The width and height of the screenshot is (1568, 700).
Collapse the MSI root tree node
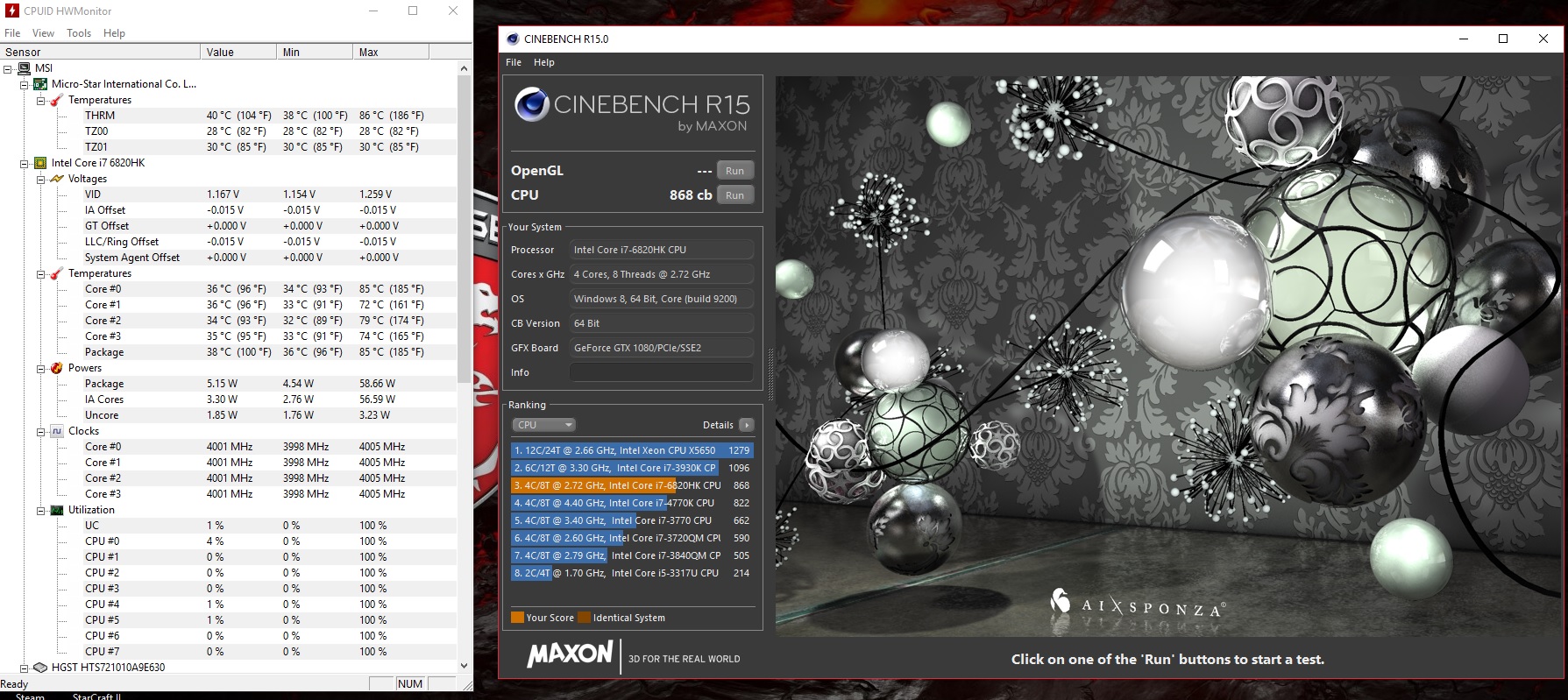(x=8, y=68)
